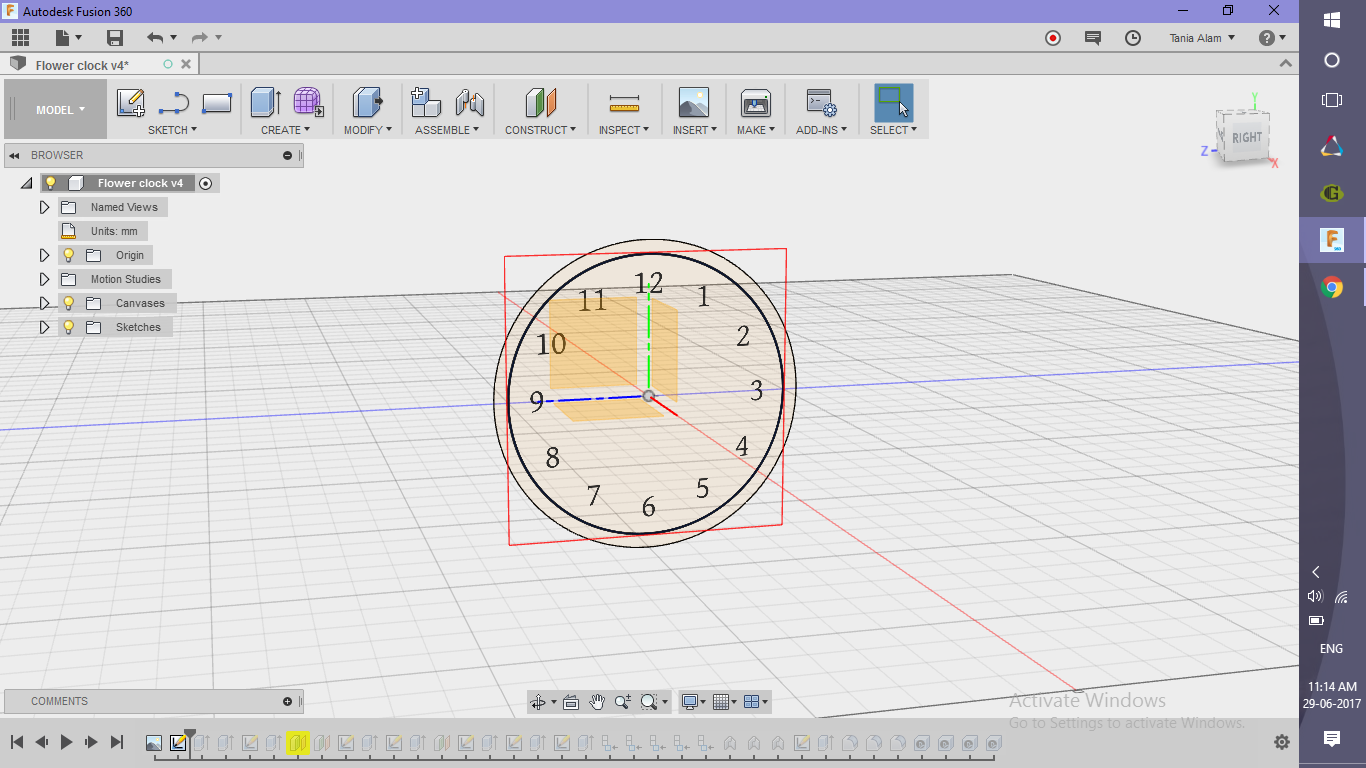Select the Measure tool
This screenshot has height=768, width=1366.
[624, 103]
